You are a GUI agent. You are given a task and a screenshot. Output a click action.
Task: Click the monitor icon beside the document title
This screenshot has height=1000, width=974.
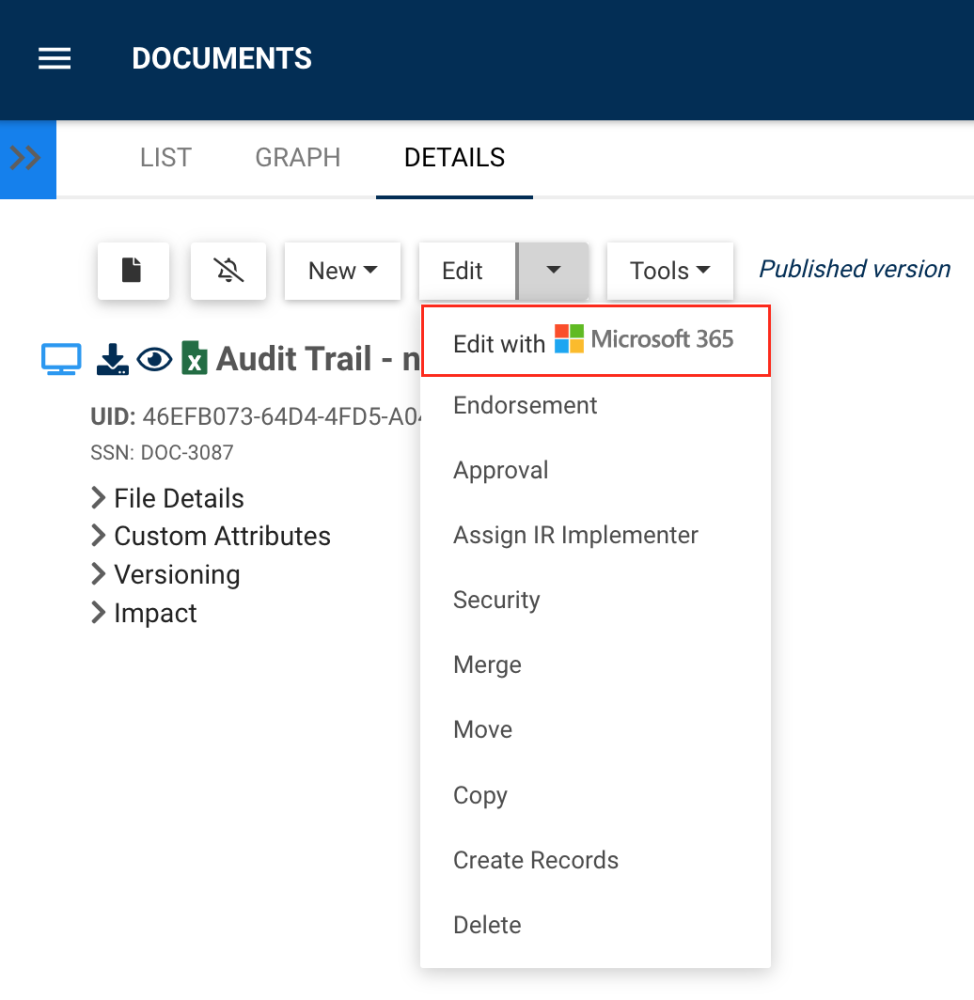point(60,358)
